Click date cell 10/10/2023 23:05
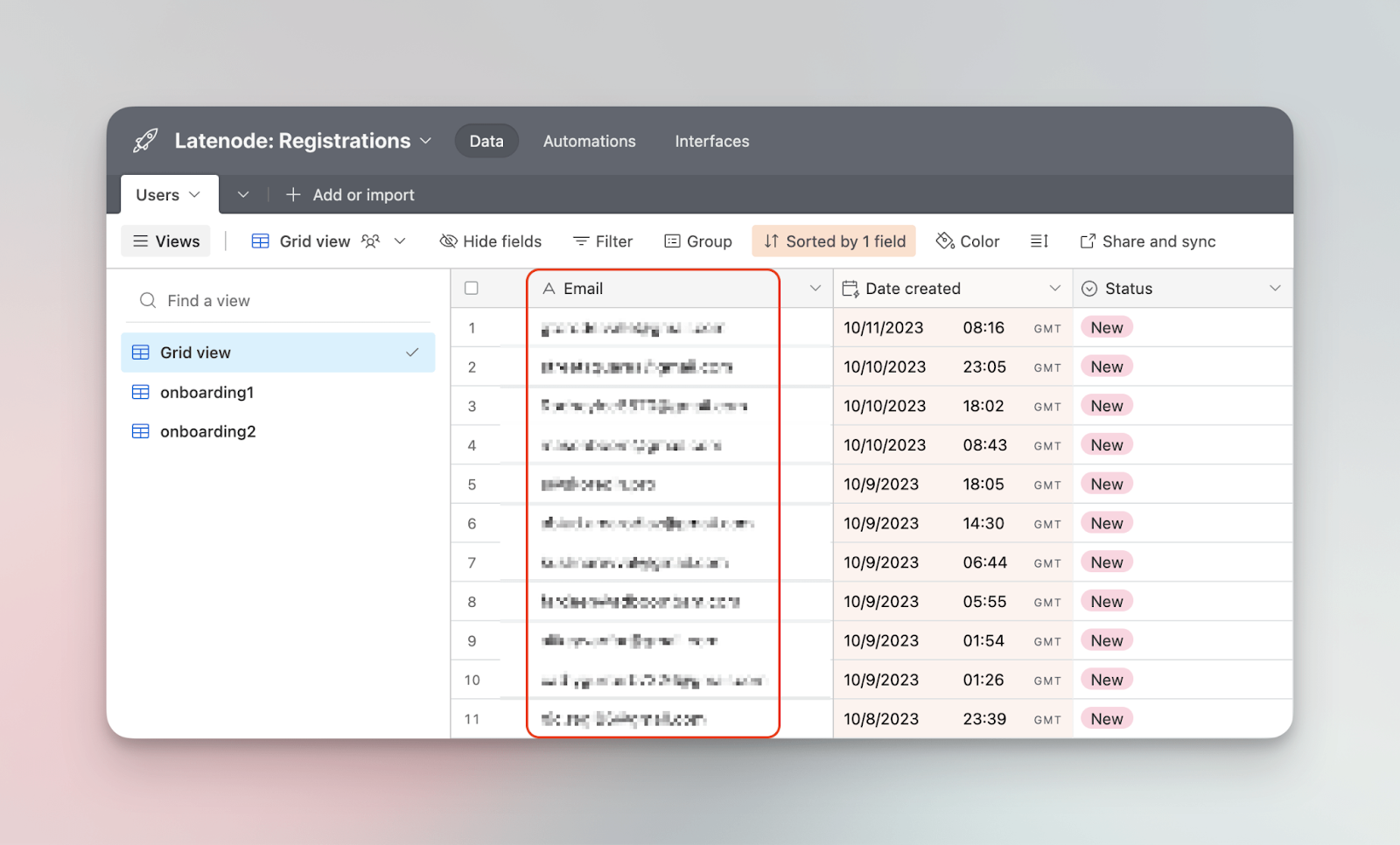 [953, 367]
